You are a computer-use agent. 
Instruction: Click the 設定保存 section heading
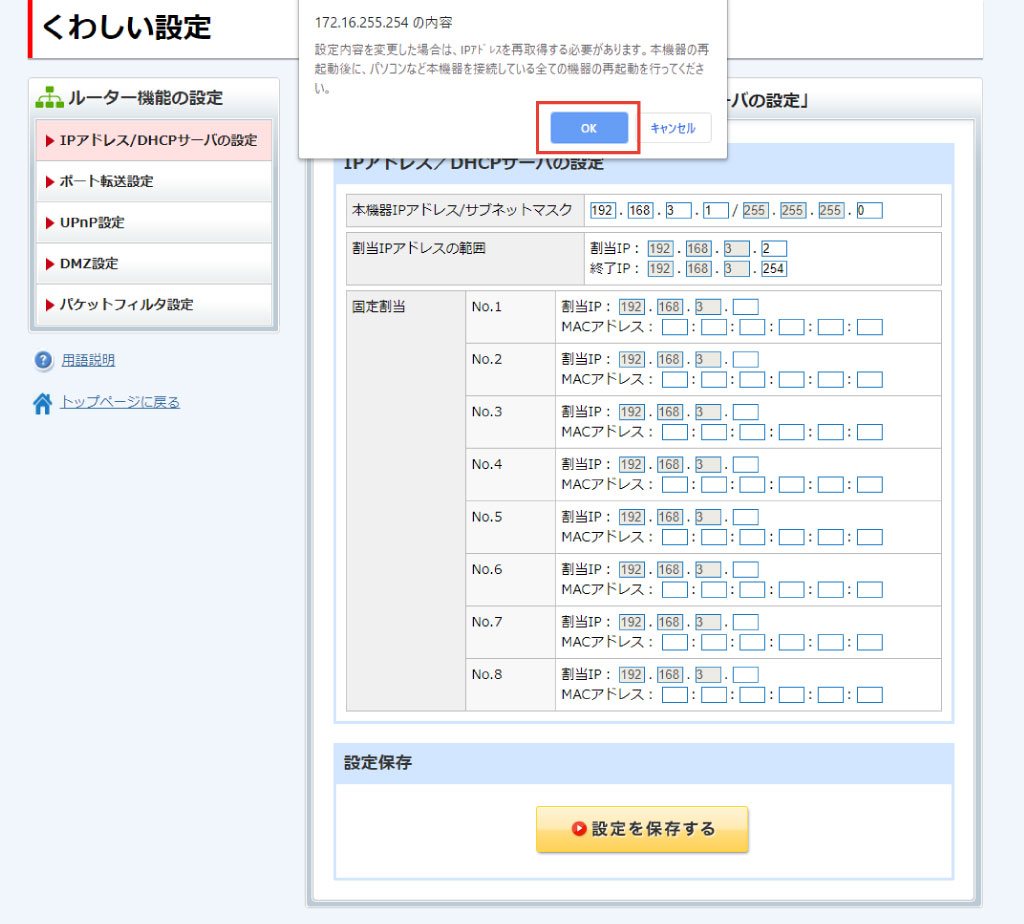377,763
